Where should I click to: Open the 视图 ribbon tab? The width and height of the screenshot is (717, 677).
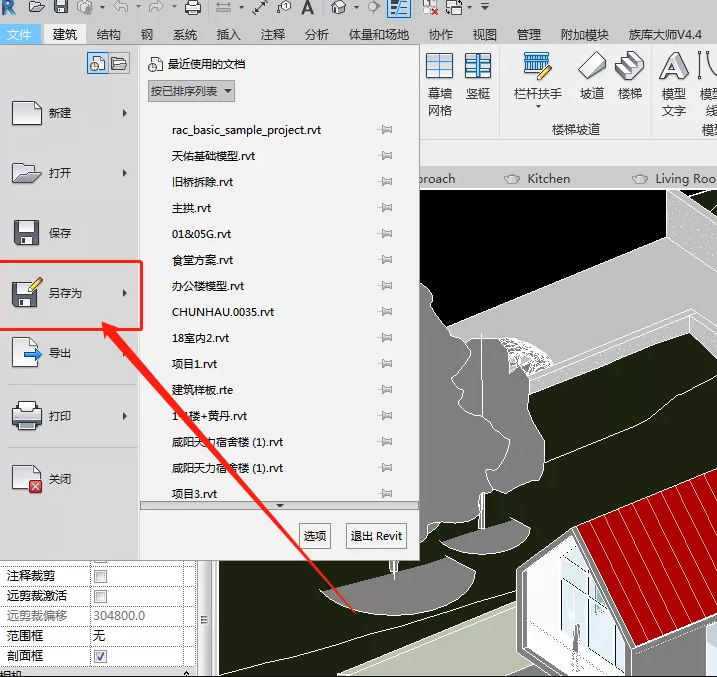point(484,34)
